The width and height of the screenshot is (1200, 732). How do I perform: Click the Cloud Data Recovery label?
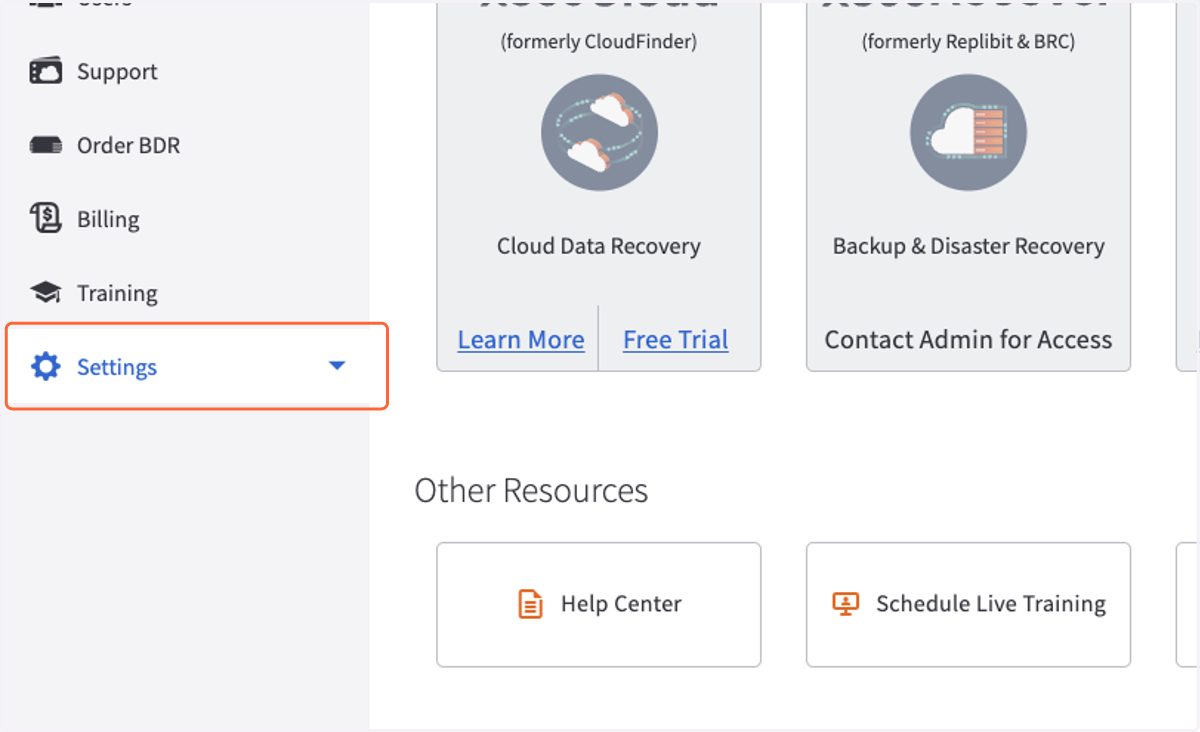pos(599,246)
